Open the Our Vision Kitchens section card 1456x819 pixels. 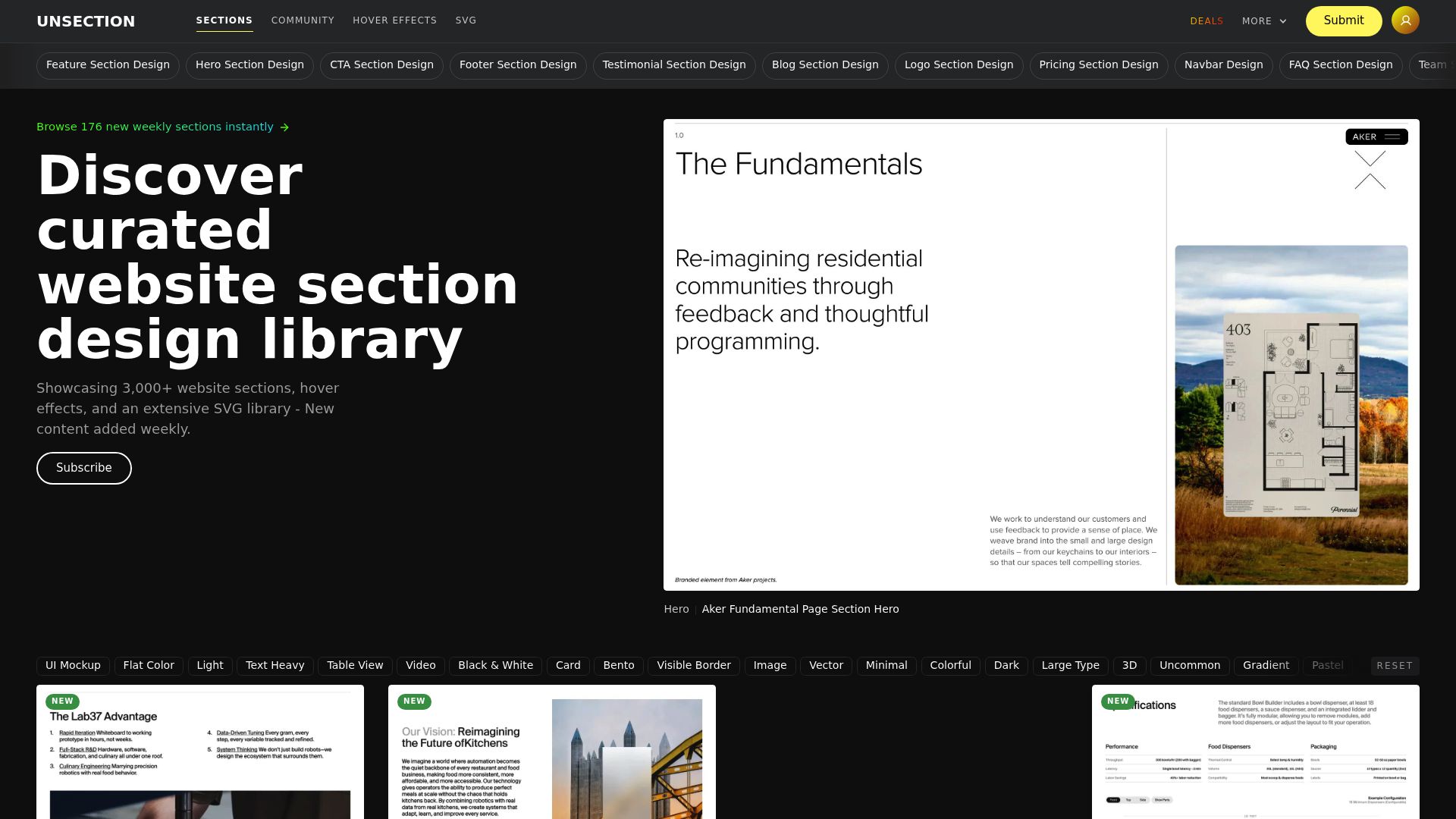pos(552,752)
